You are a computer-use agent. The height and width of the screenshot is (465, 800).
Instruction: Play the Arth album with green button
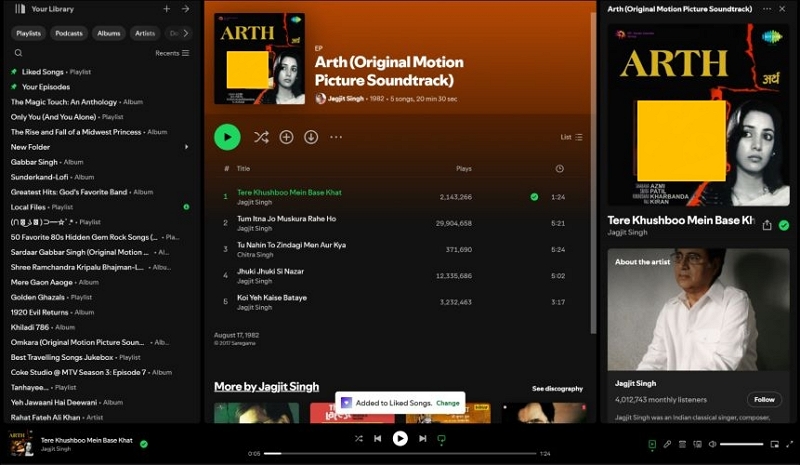click(x=227, y=137)
